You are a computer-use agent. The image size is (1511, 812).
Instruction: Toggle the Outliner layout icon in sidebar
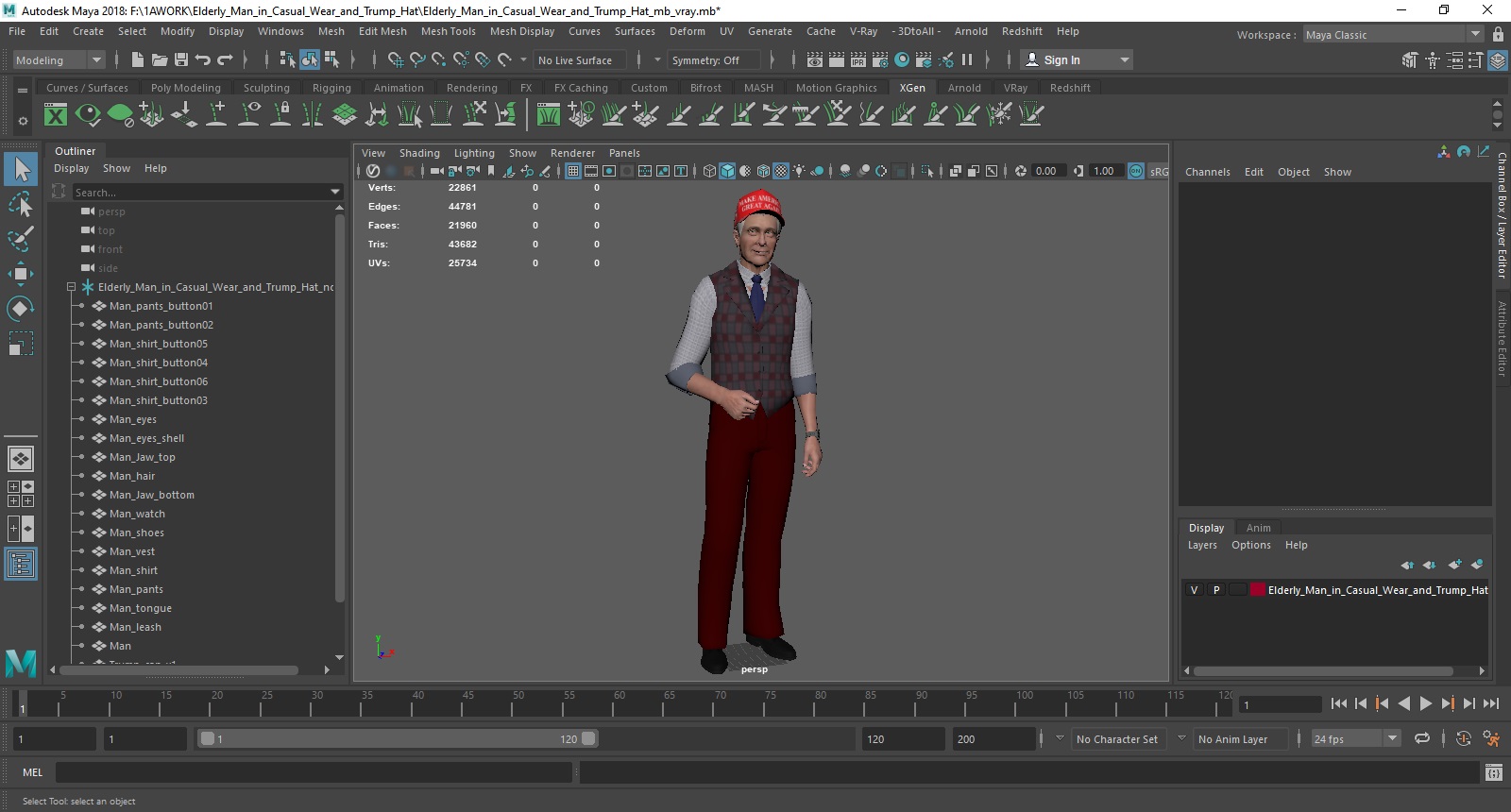pyautogui.click(x=21, y=564)
